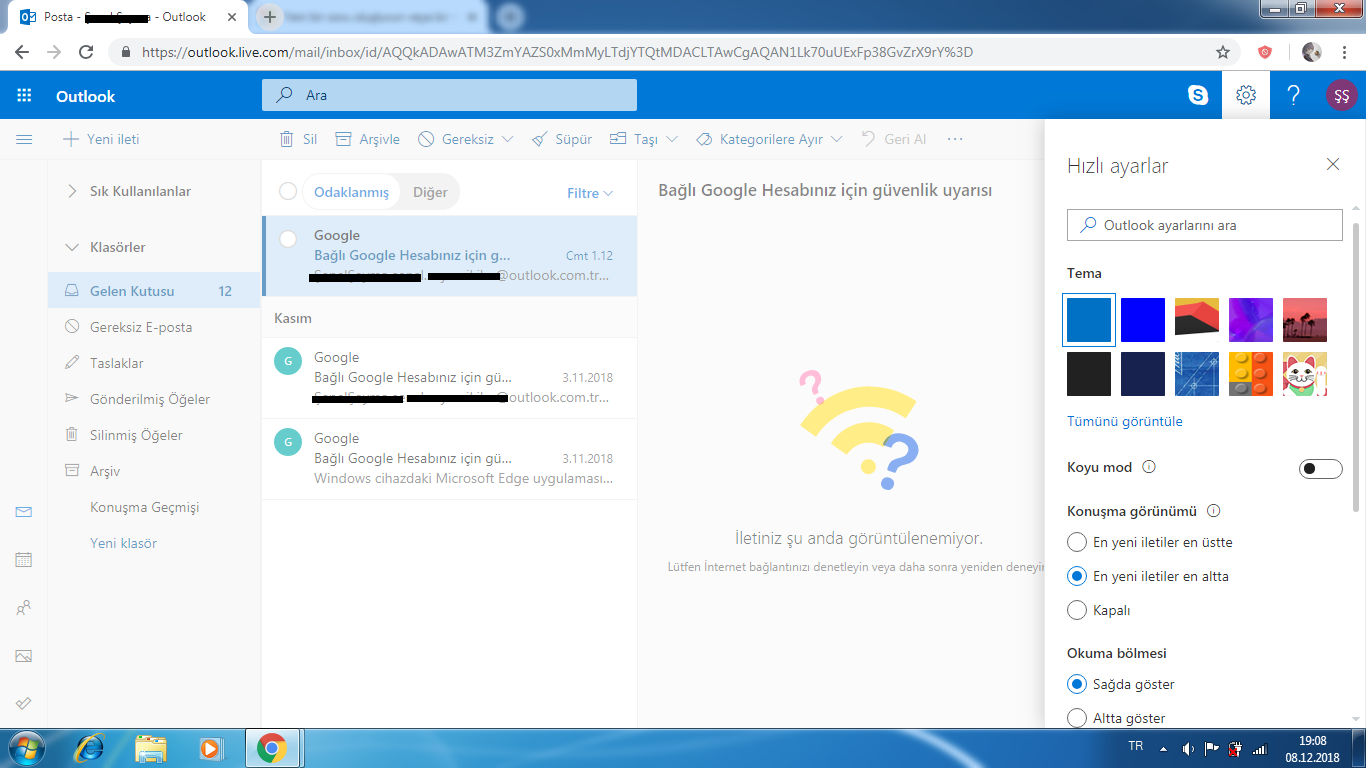Open the more actions ellipsis menu

tap(955, 139)
